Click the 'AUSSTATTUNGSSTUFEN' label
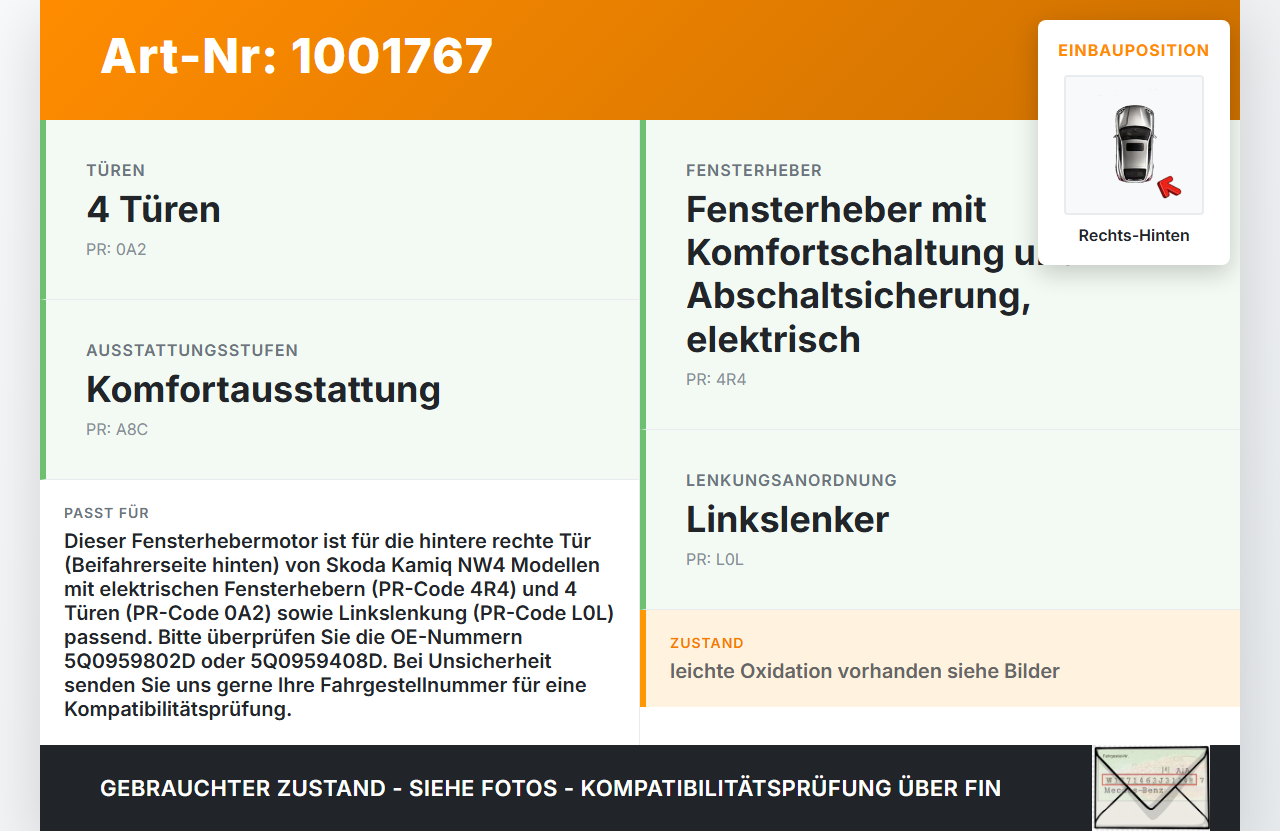The image size is (1280, 832). (x=192, y=350)
